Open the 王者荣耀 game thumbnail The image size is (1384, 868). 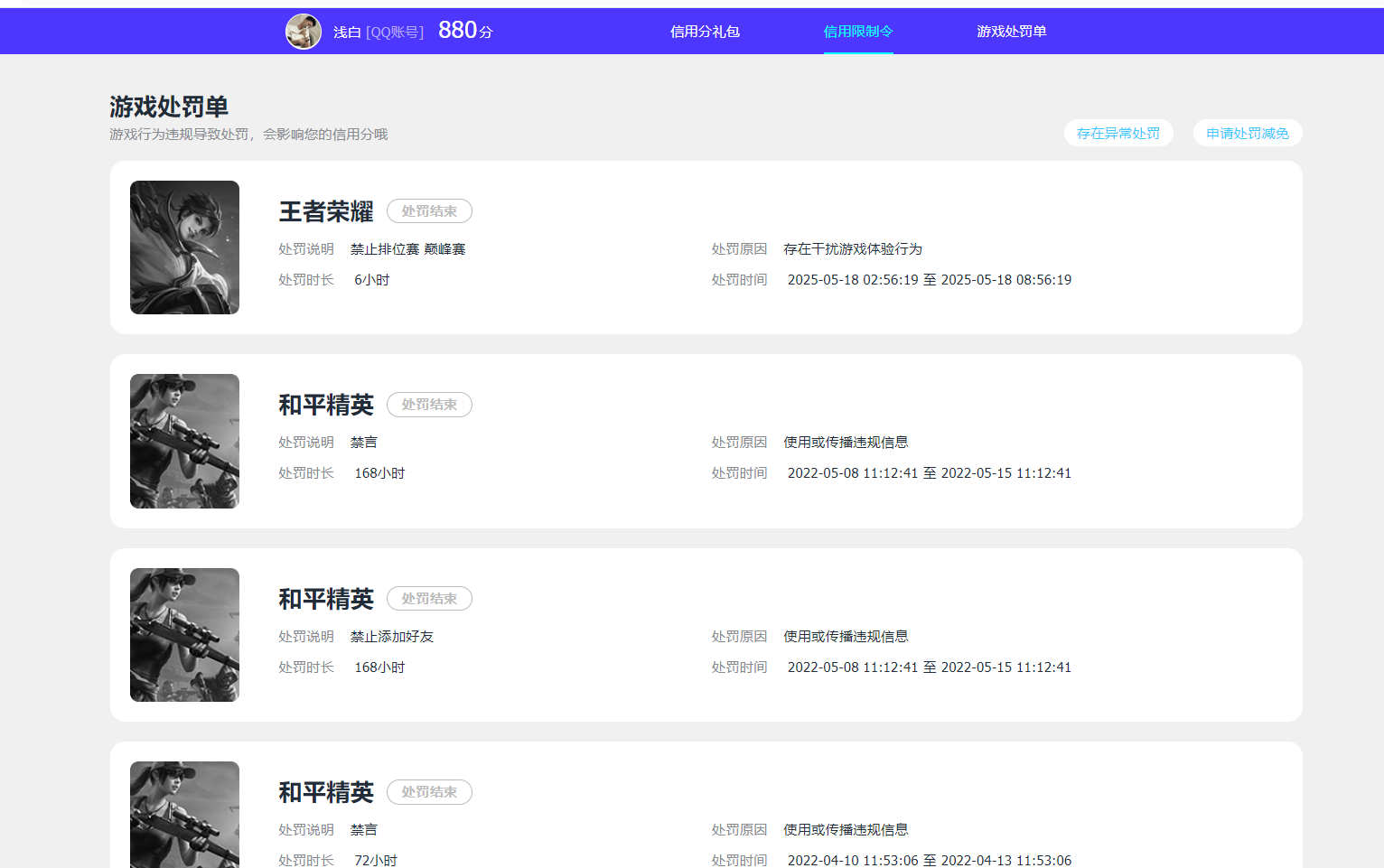[184, 247]
